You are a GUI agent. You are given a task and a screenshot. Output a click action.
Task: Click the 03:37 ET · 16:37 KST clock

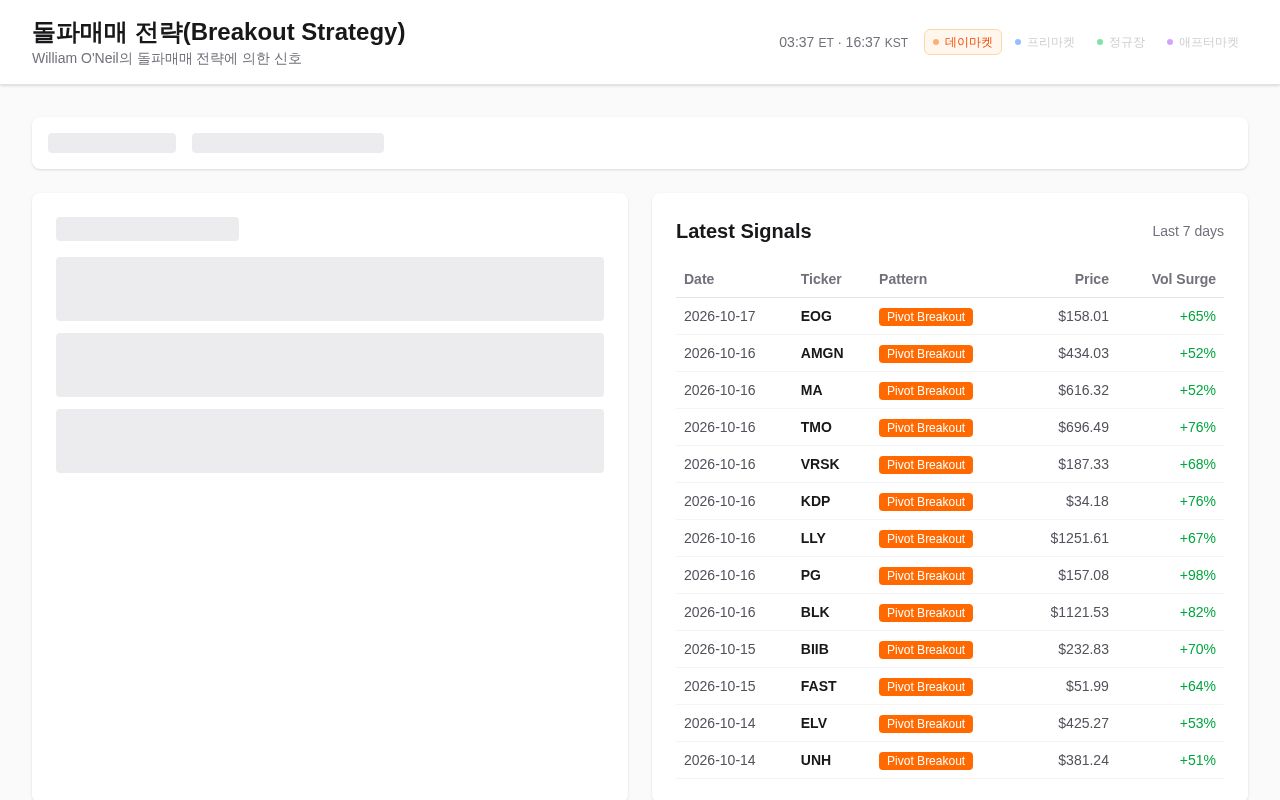844,42
